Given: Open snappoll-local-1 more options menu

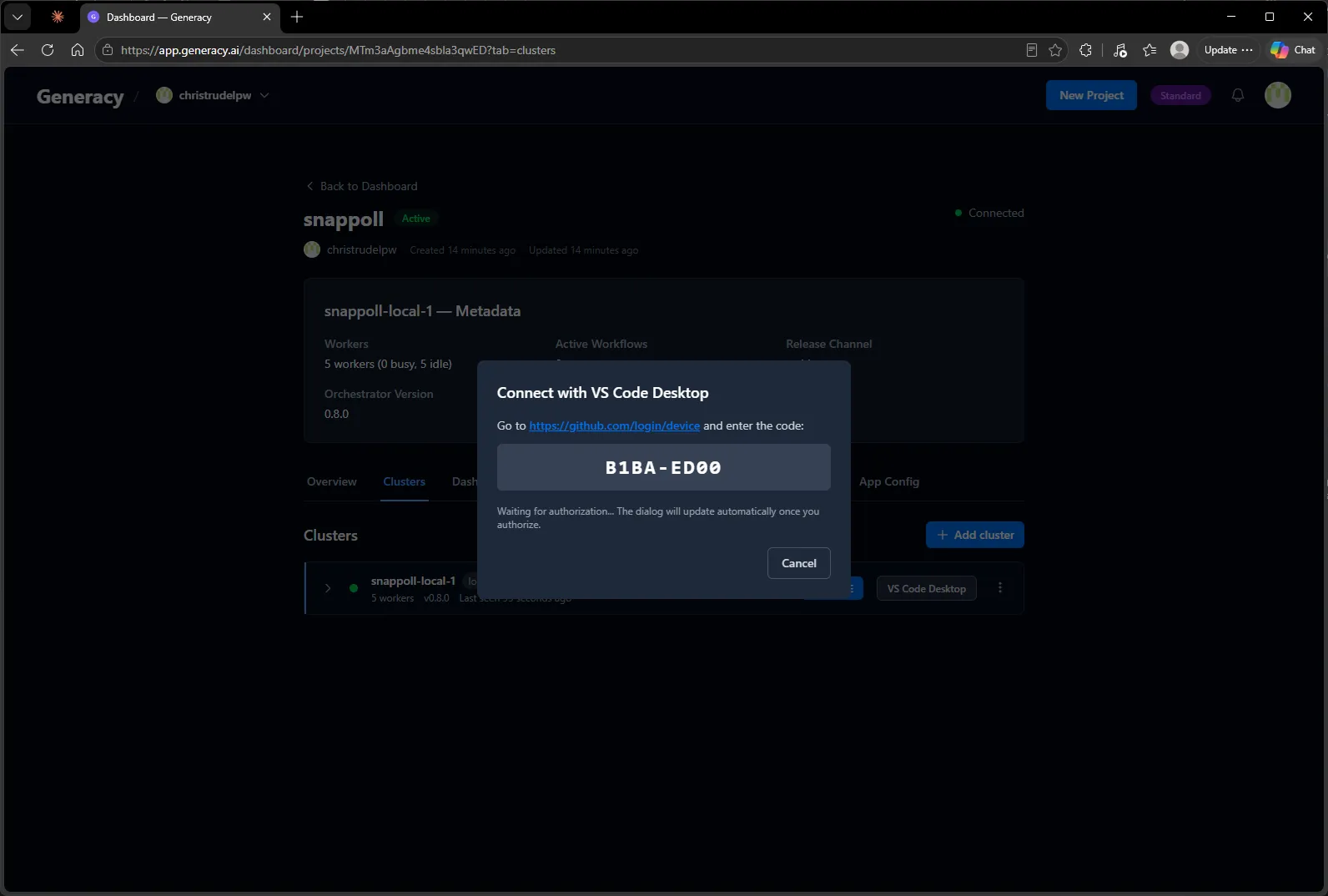Looking at the screenshot, I should 1000,588.
